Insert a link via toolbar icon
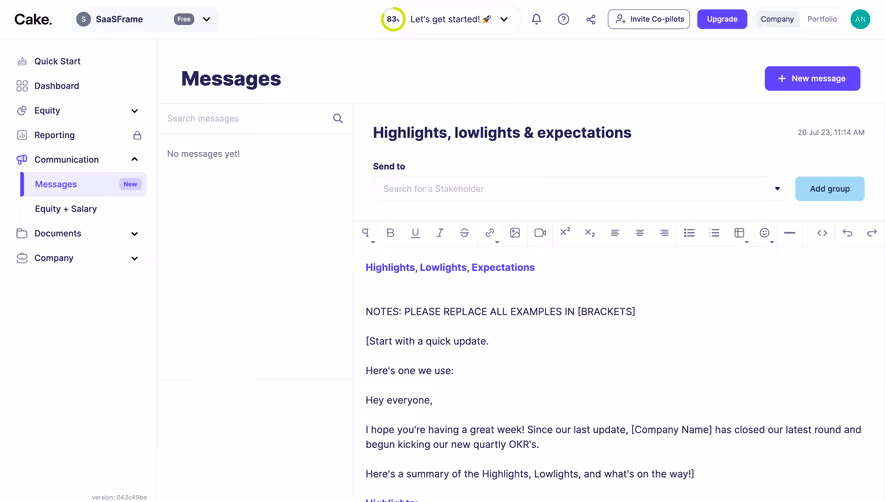The image size is (885, 502). tap(489, 233)
